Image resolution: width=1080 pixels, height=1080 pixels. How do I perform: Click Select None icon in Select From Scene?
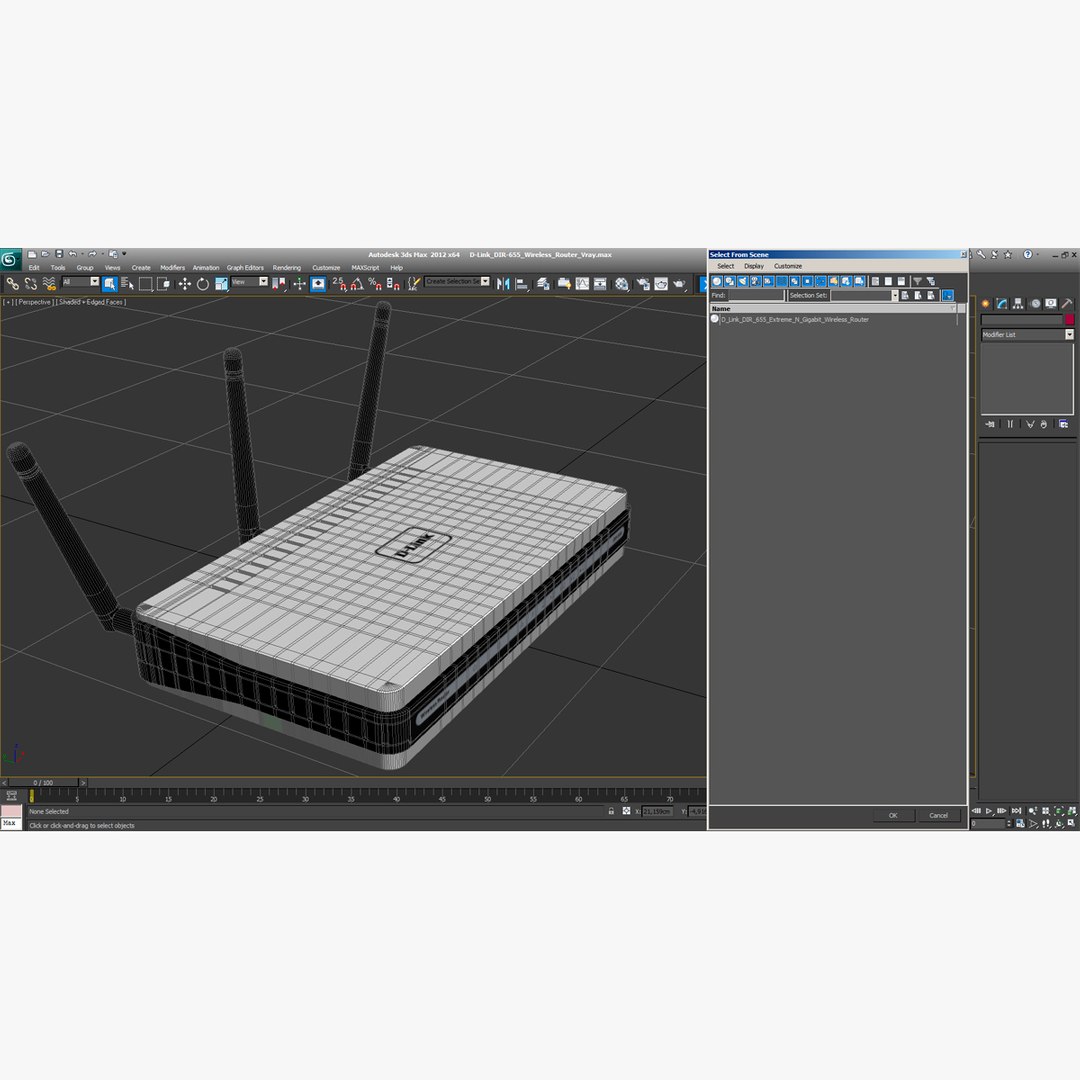click(889, 281)
